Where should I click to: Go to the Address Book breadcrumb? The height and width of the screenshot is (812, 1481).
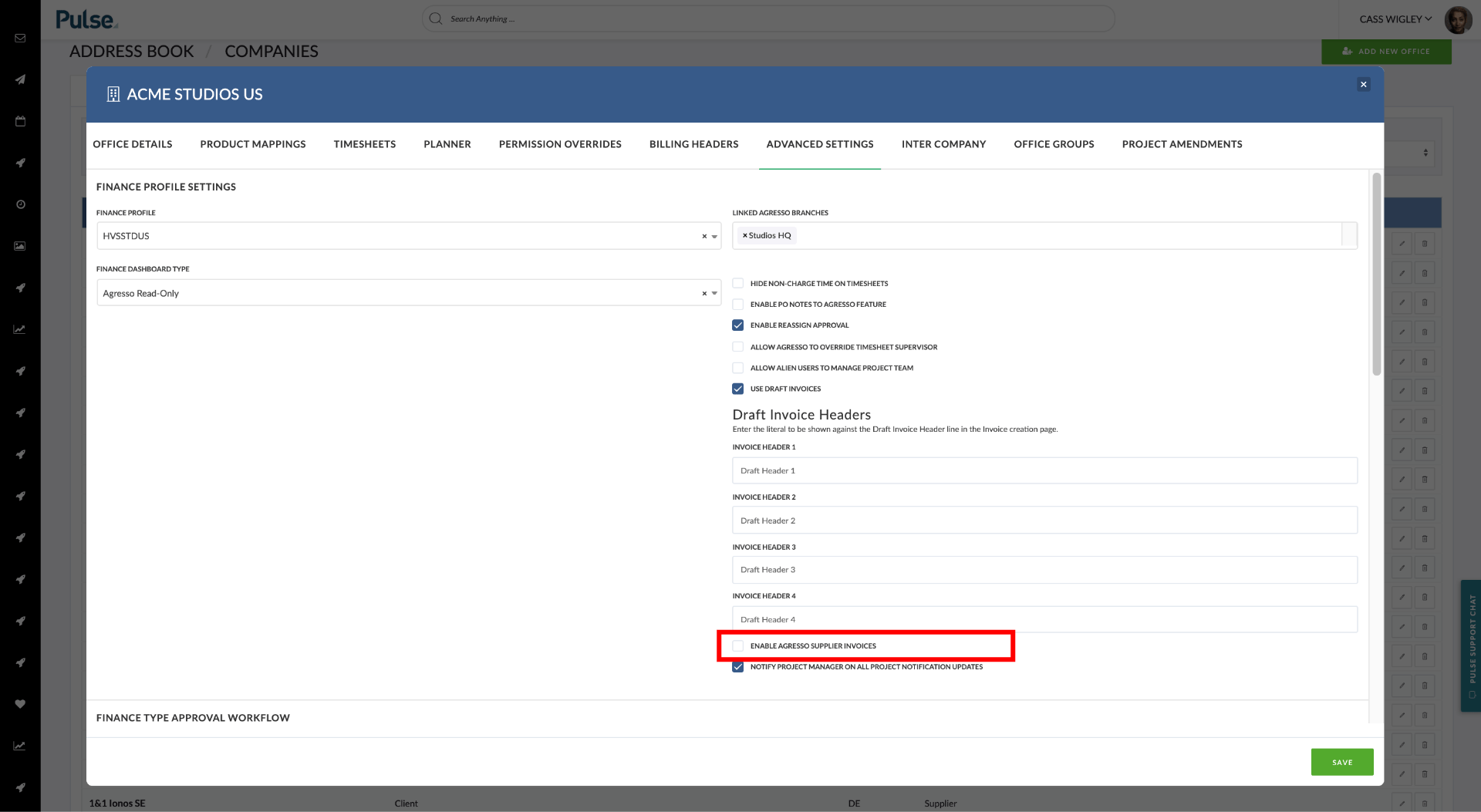(132, 52)
